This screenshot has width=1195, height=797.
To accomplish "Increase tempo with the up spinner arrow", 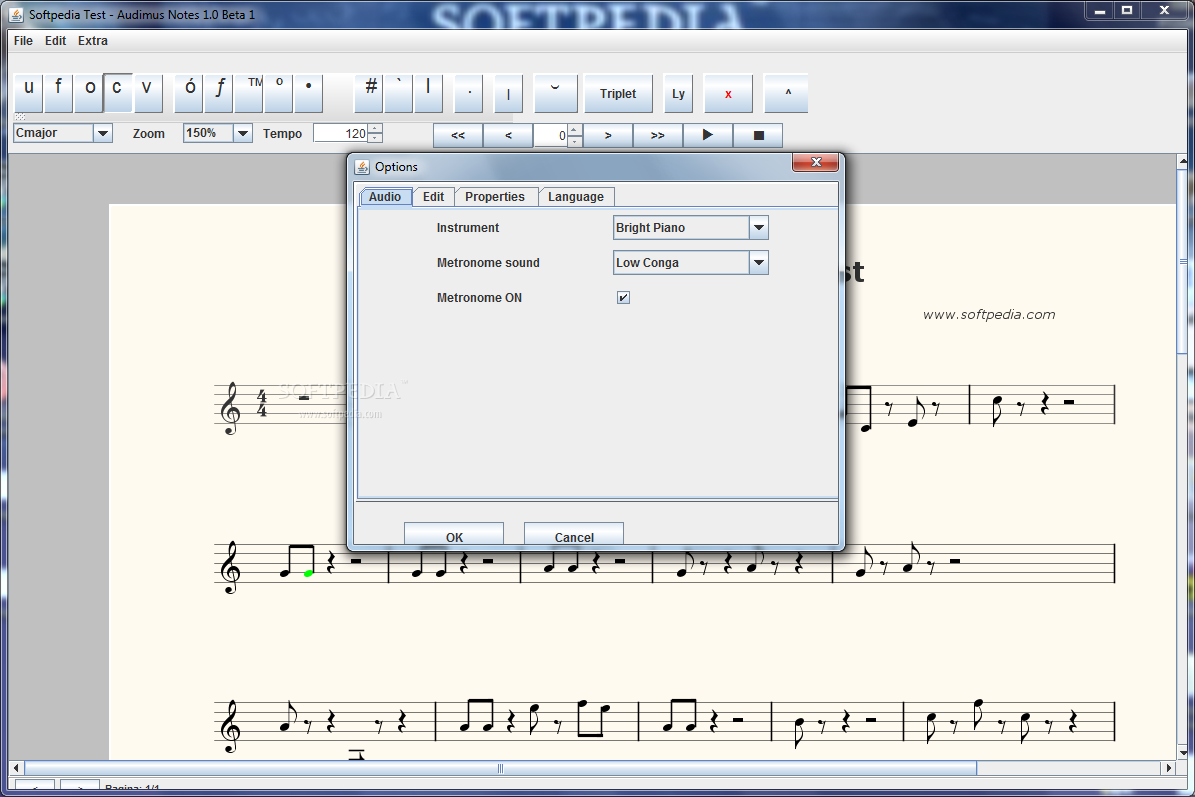I will 375,129.
